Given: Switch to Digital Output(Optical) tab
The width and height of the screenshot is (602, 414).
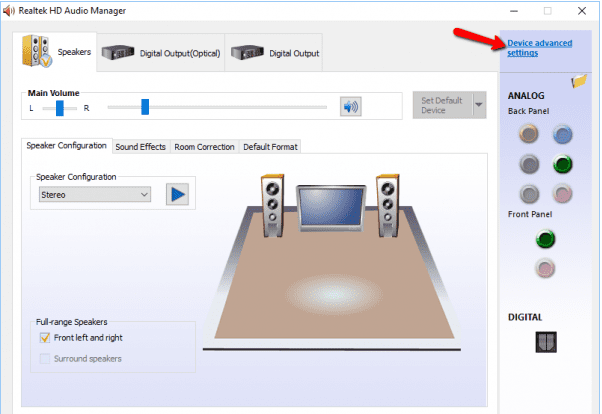Looking at the screenshot, I should tap(160, 53).
